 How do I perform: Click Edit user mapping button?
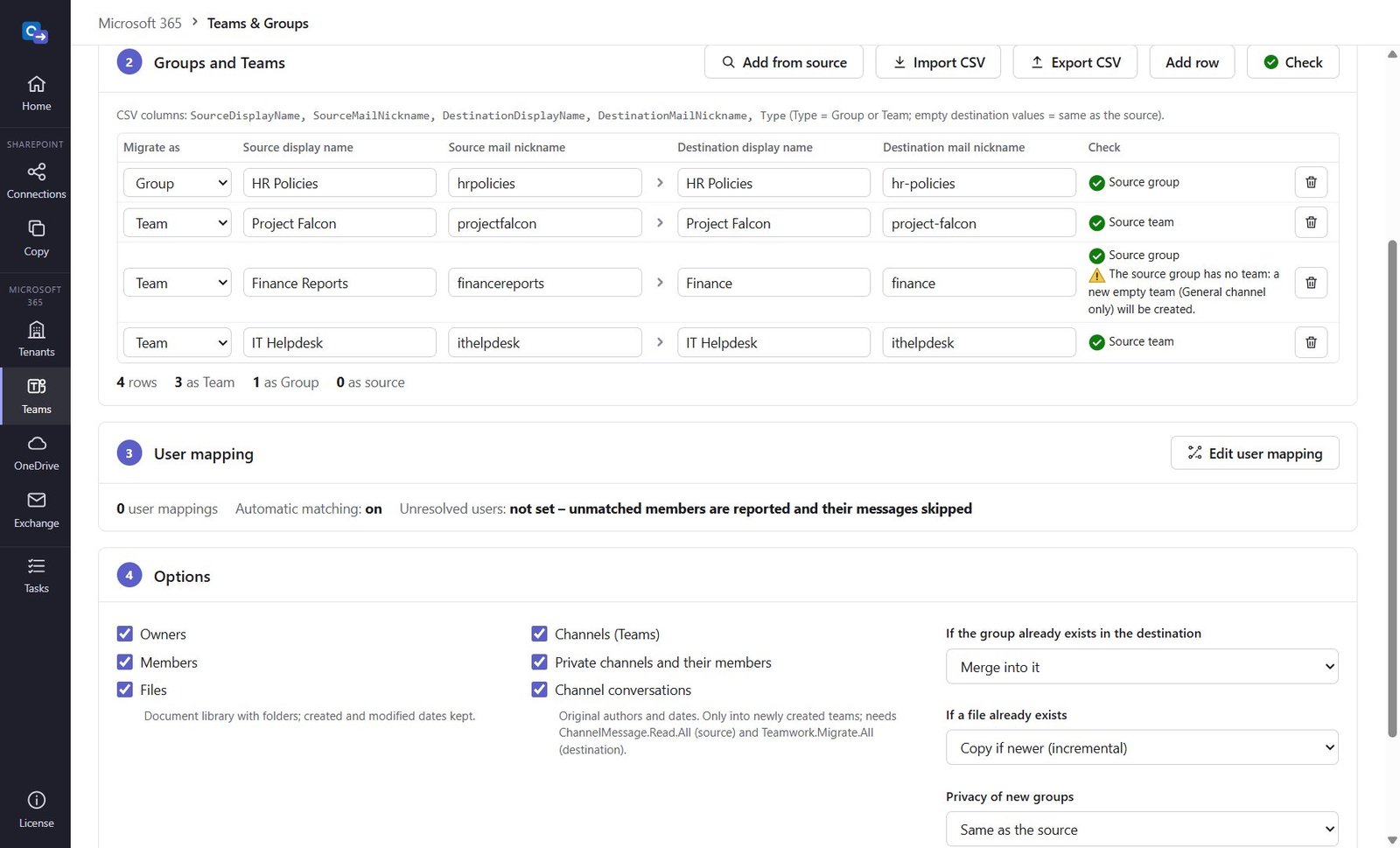pyautogui.click(x=1255, y=453)
